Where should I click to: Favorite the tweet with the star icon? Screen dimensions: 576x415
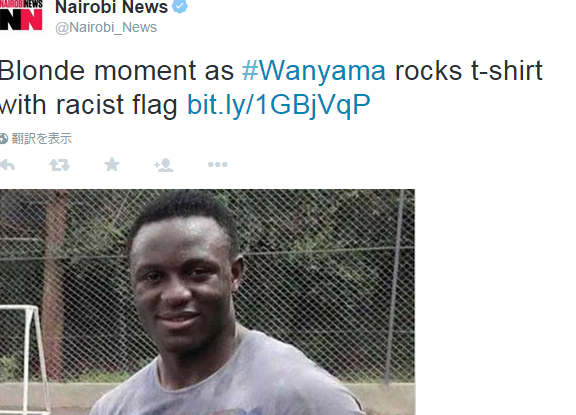112,165
